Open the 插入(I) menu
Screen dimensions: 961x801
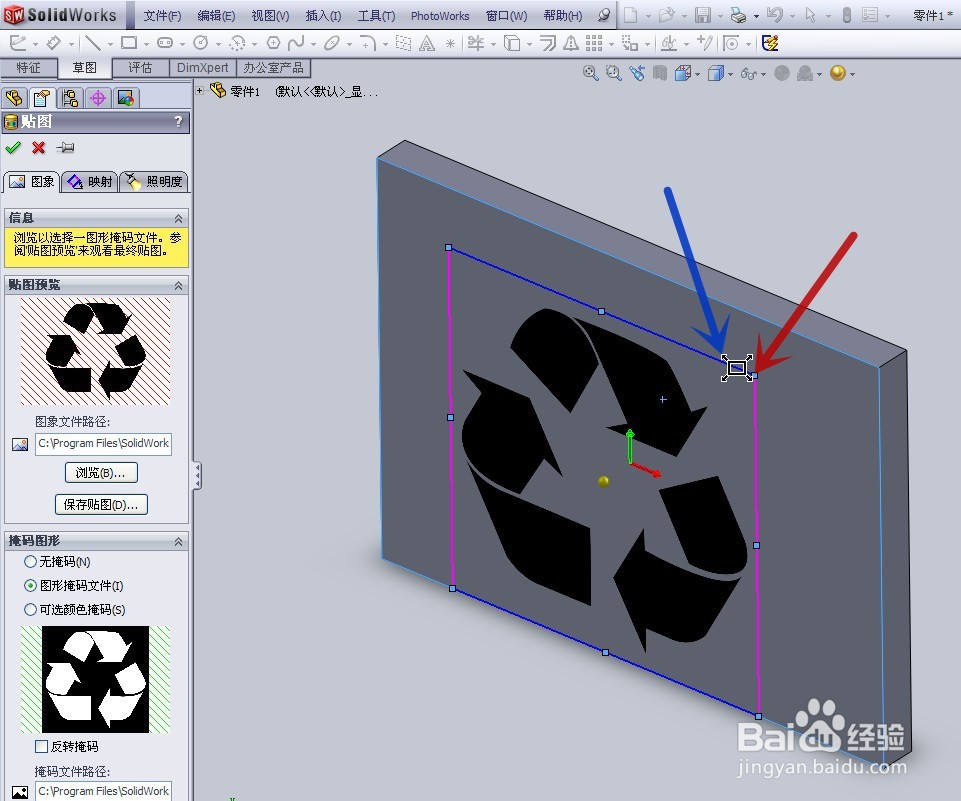(x=323, y=15)
